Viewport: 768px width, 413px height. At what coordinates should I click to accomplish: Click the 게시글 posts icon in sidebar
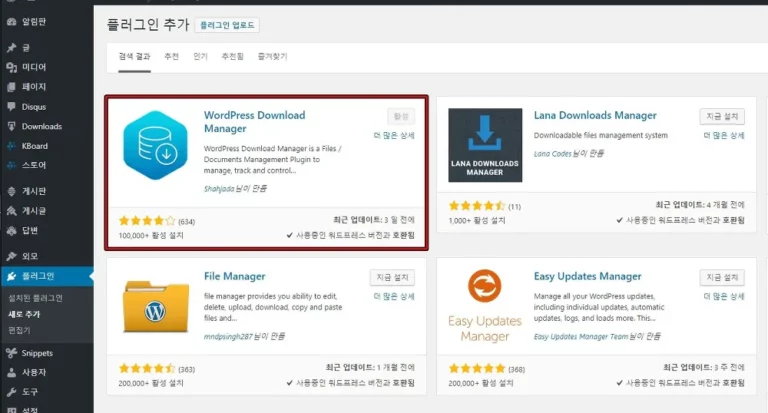click(x=12, y=211)
